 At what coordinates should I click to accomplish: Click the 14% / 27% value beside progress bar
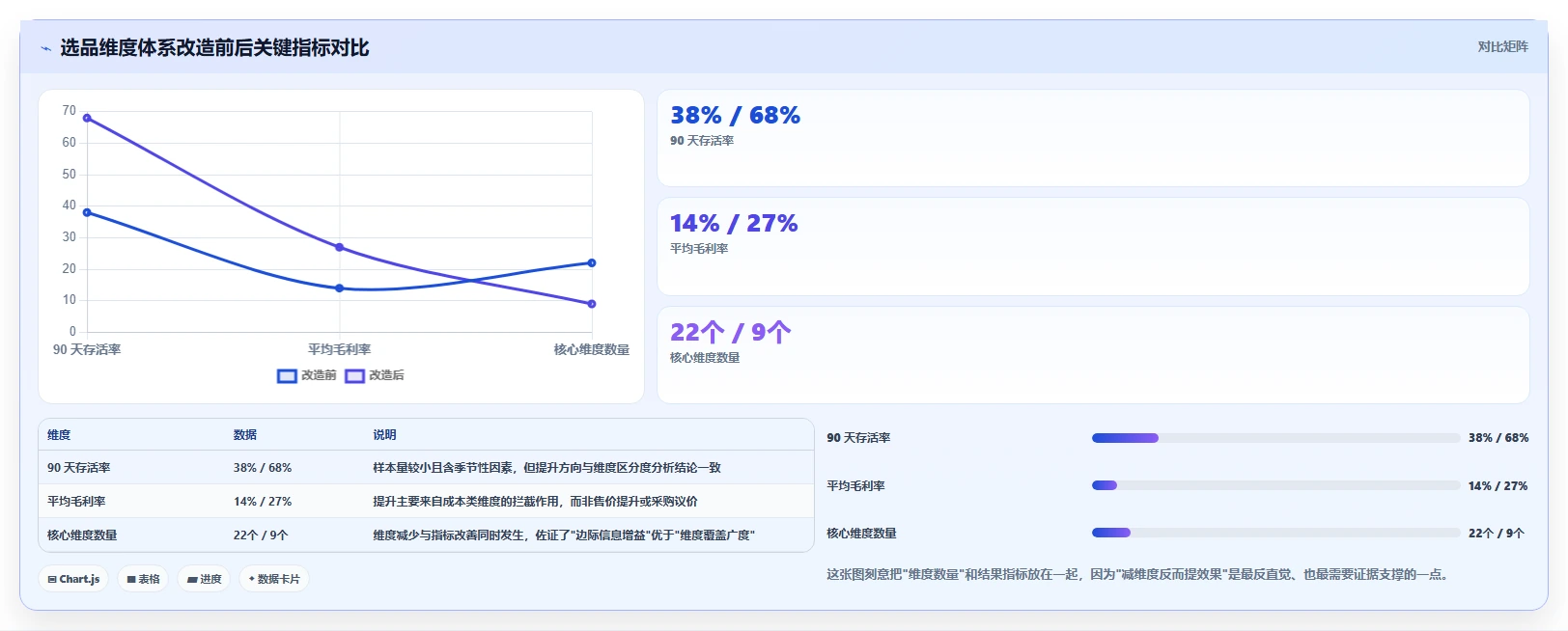[x=1498, y=486]
